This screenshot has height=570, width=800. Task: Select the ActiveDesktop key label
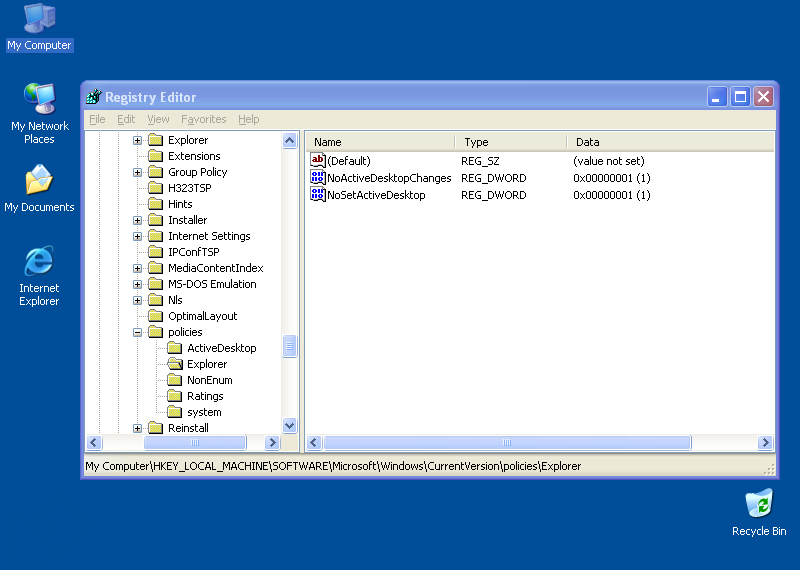tap(221, 348)
